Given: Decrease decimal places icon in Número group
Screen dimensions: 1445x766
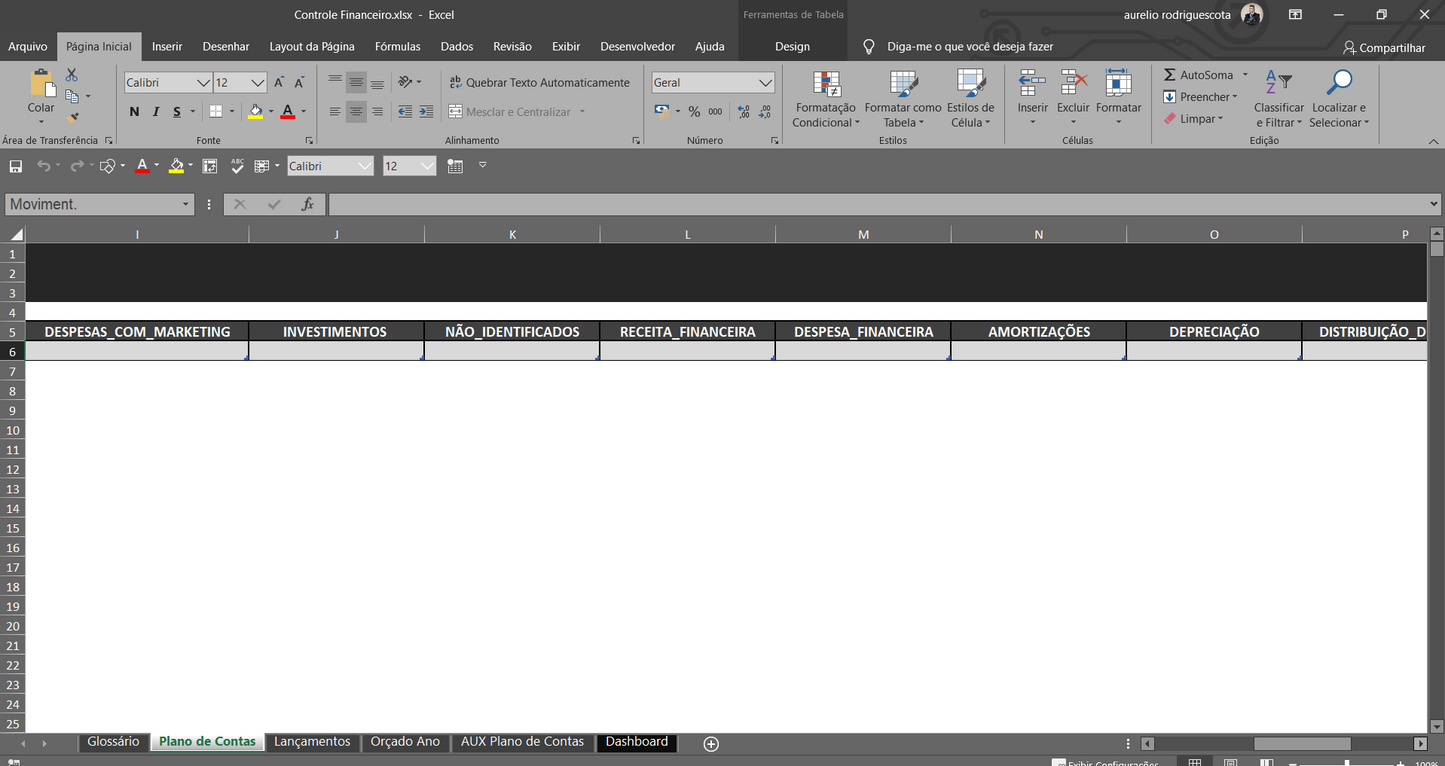Looking at the screenshot, I should (x=764, y=112).
